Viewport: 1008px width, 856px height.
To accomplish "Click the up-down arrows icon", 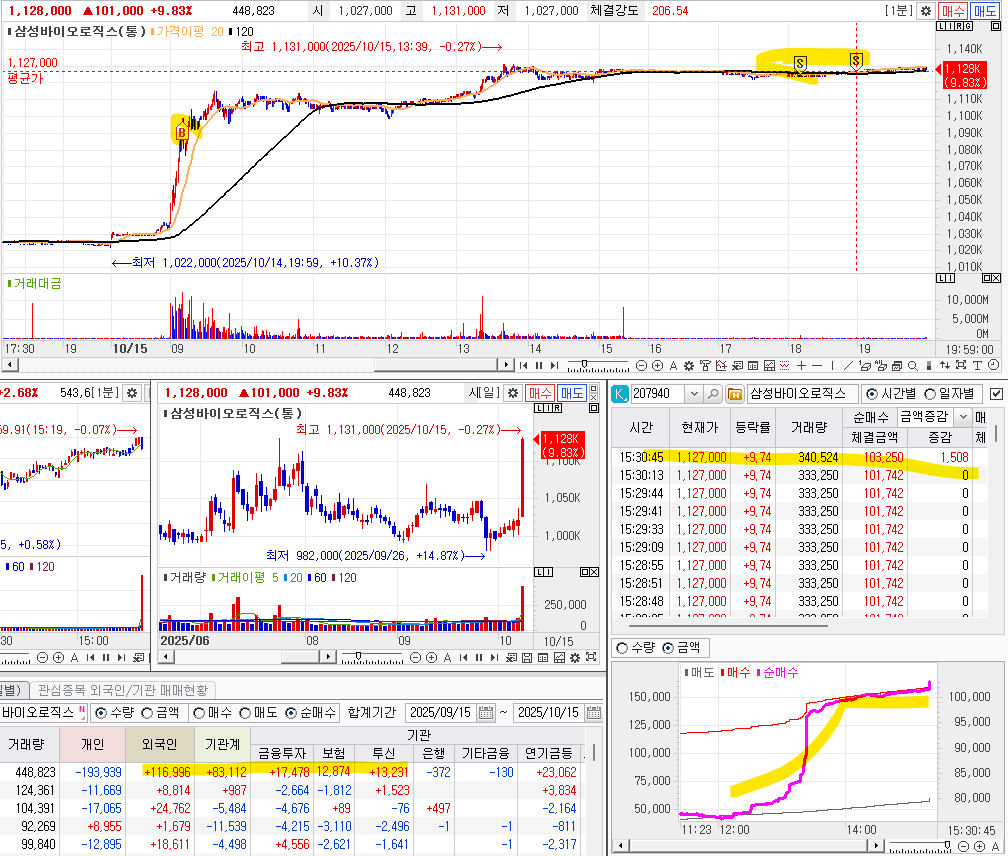I will 945,366.
